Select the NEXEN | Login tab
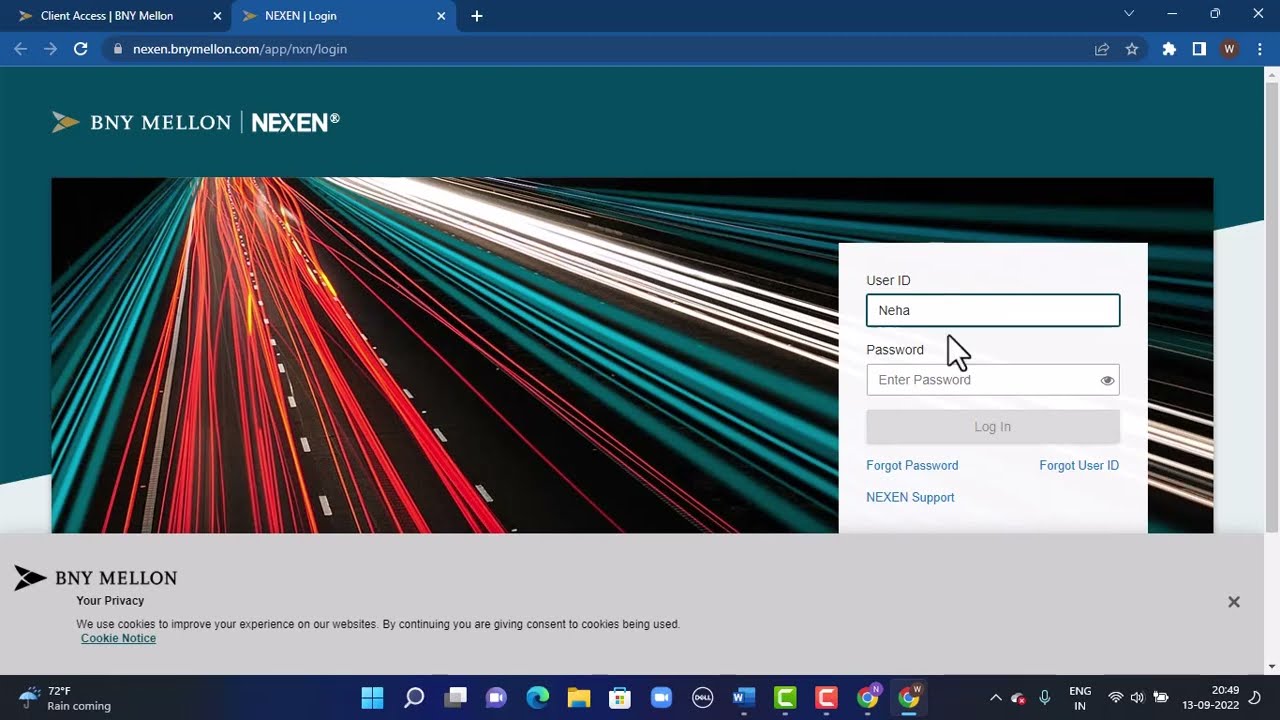This screenshot has width=1280, height=720. coord(344,16)
